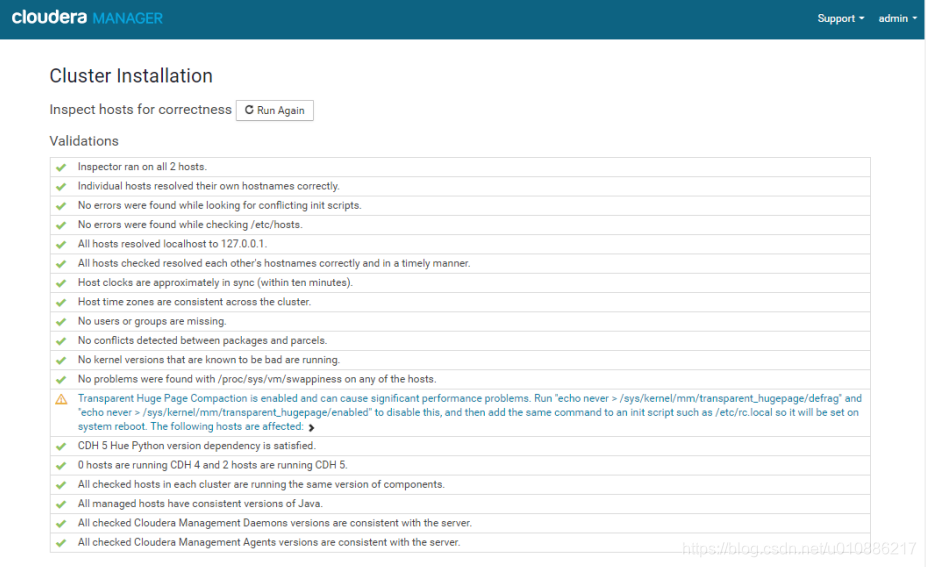Click text about bad kernel versions running

click(x=209, y=360)
